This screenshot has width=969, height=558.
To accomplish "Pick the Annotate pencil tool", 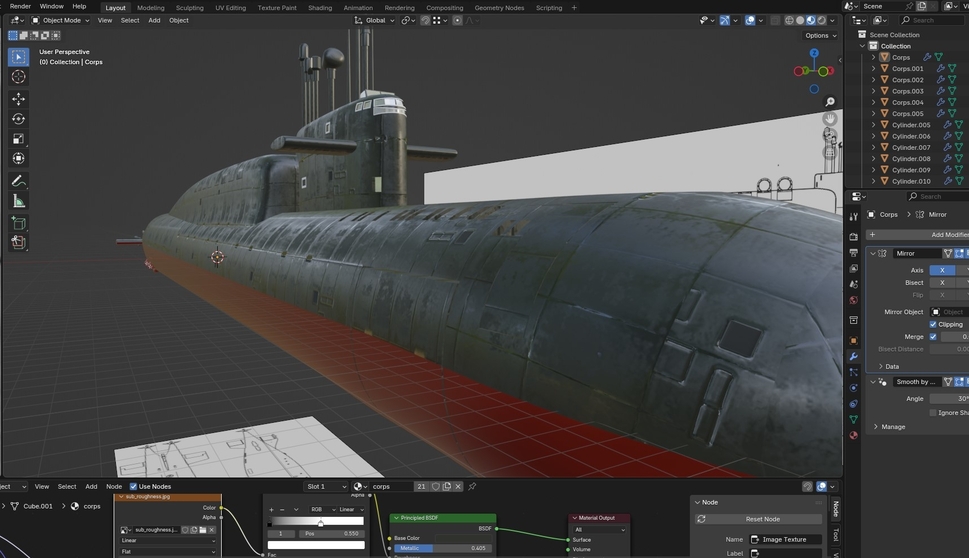I will click(18, 181).
